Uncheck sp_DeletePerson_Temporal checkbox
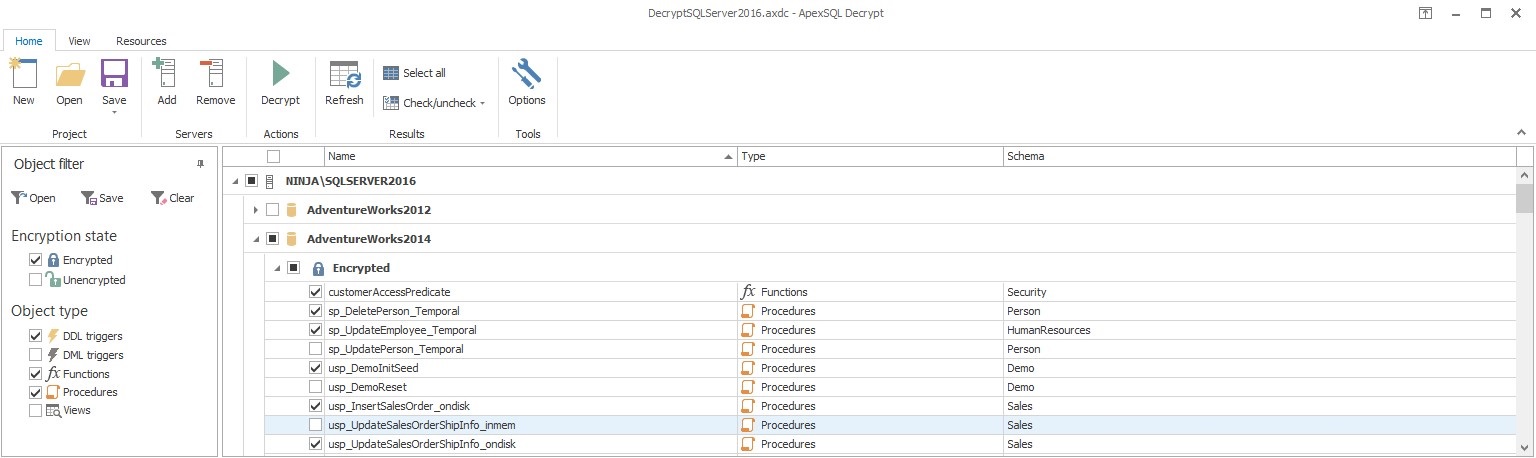This screenshot has height=458, width=1536. tap(316, 311)
